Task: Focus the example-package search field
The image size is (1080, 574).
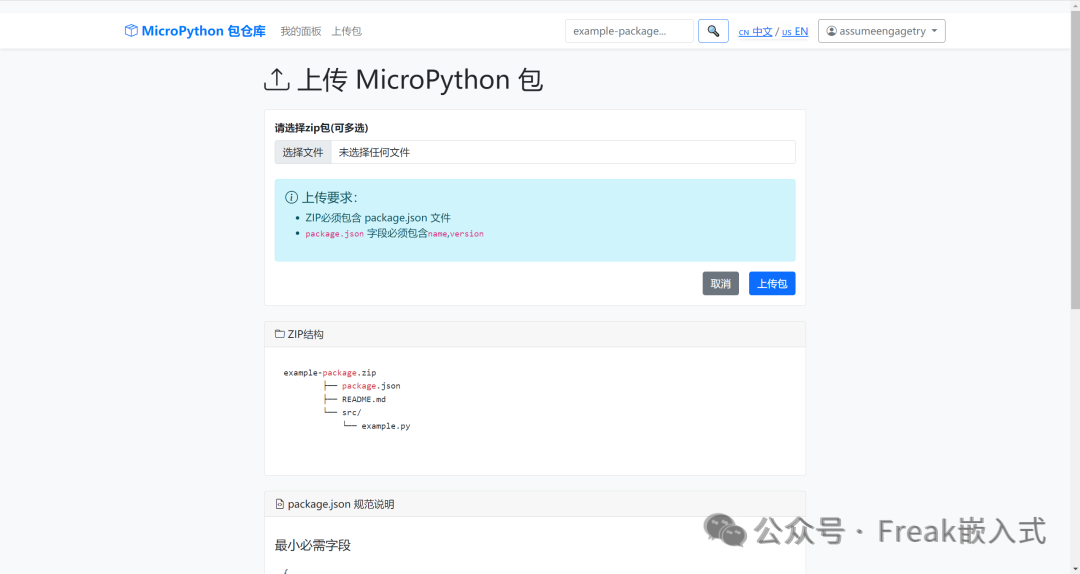Action: point(629,31)
